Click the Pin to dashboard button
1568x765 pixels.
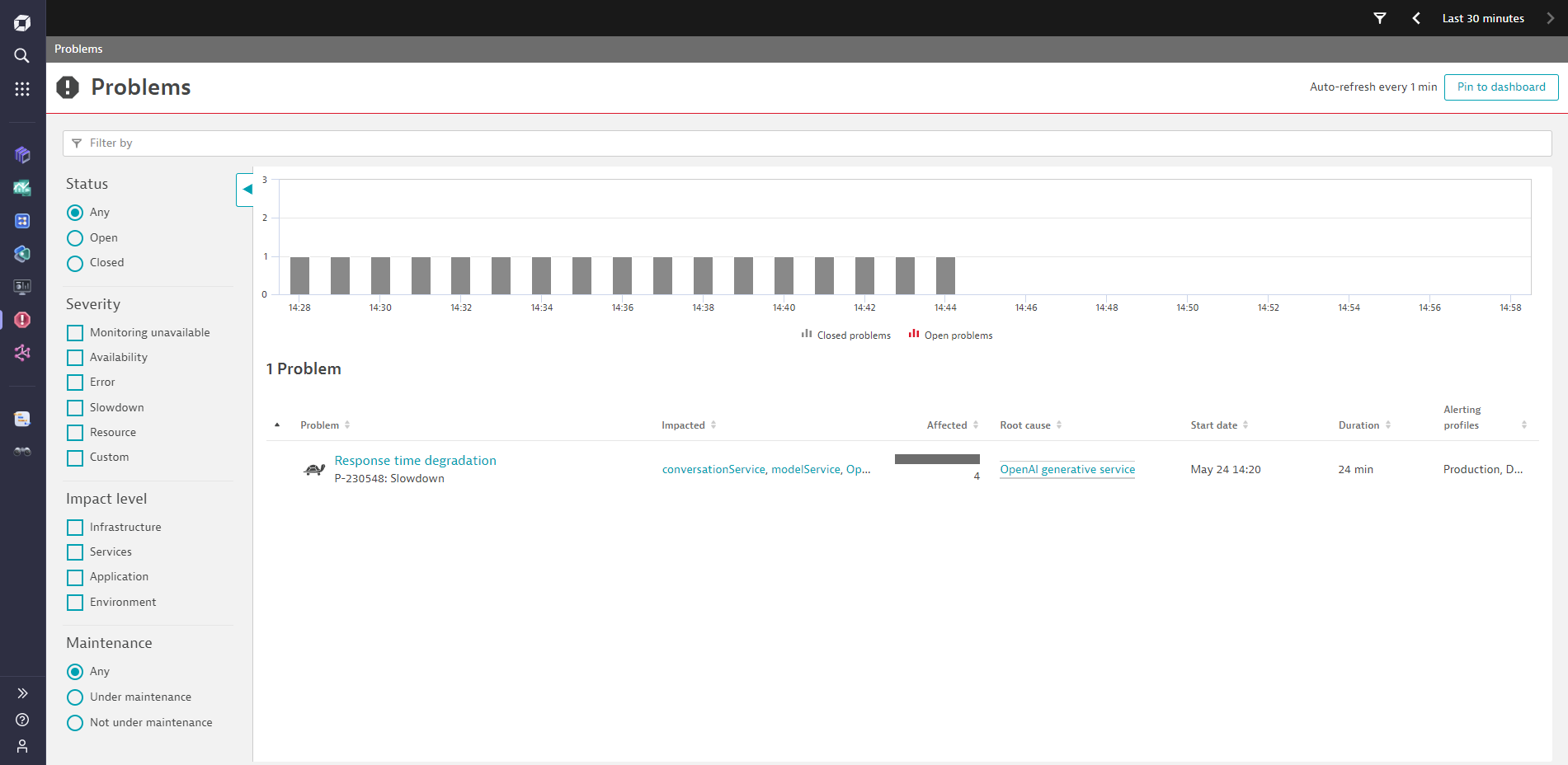(1500, 87)
